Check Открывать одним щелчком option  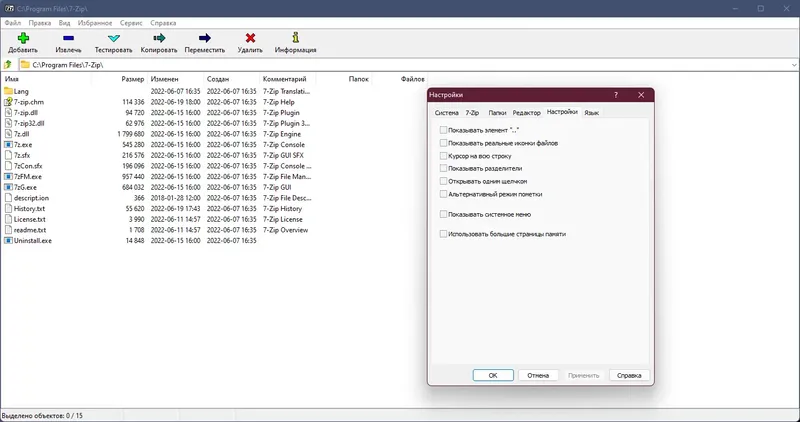pyautogui.click(x=443, y=181)
